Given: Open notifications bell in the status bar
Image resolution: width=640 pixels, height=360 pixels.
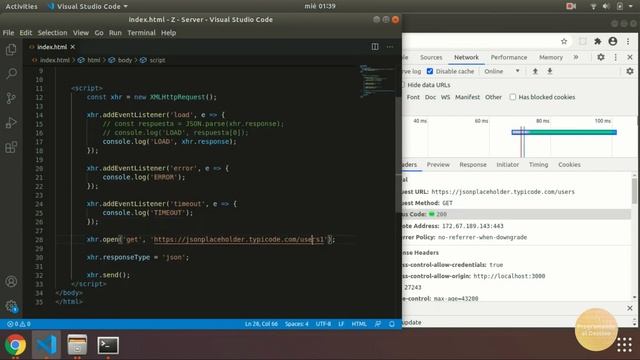Looking at the screenshot, I should tap(392, 324).
